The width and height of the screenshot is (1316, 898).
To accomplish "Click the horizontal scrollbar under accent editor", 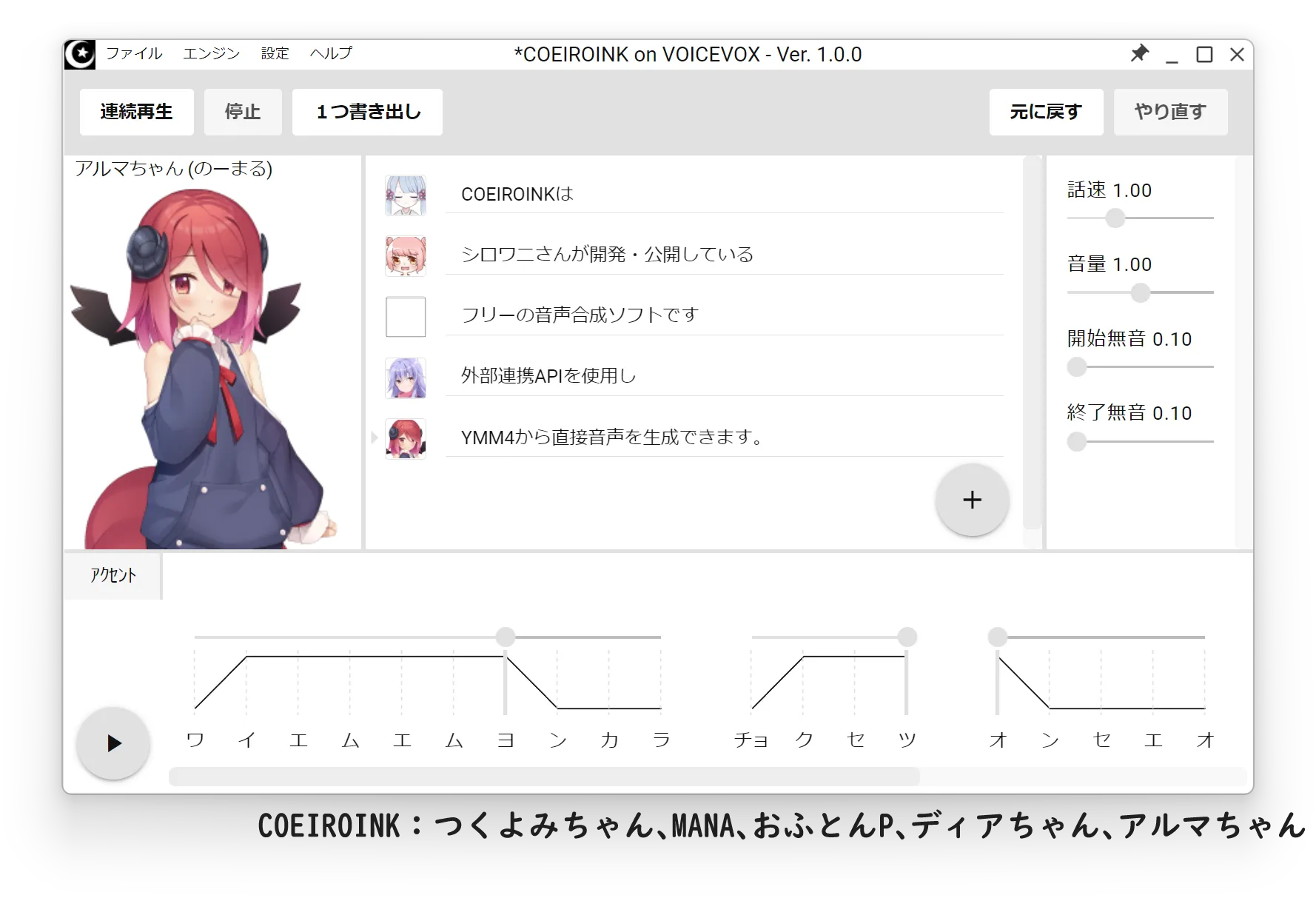I will coord(544,776).
